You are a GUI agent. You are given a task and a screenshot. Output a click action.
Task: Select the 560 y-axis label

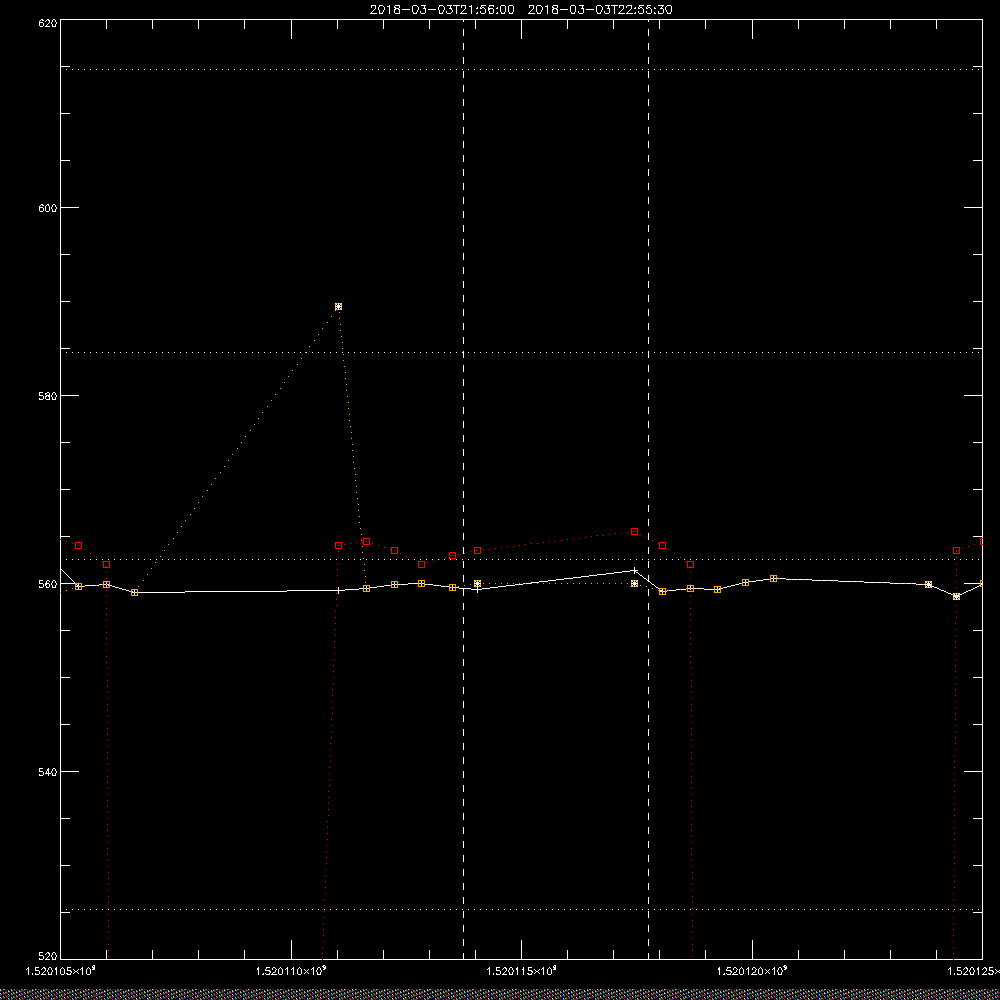pos(48,584)
